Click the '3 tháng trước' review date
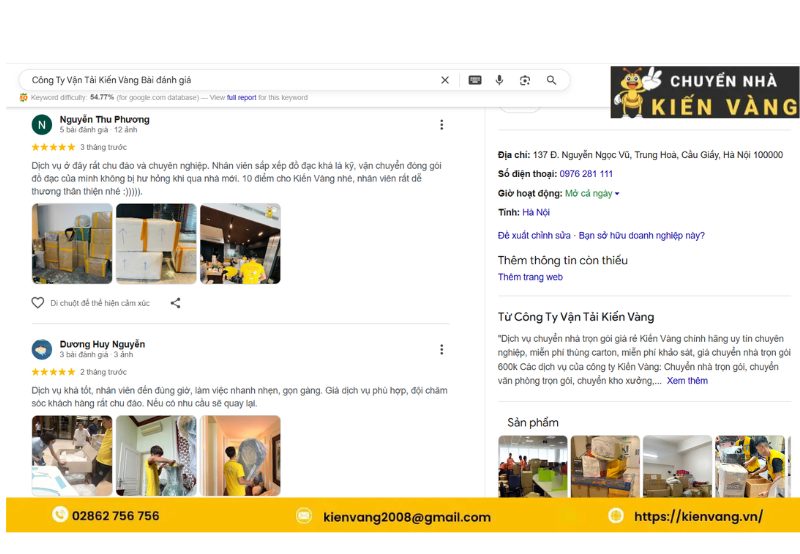Screen dimensions: 800x554 pos(104,147)
